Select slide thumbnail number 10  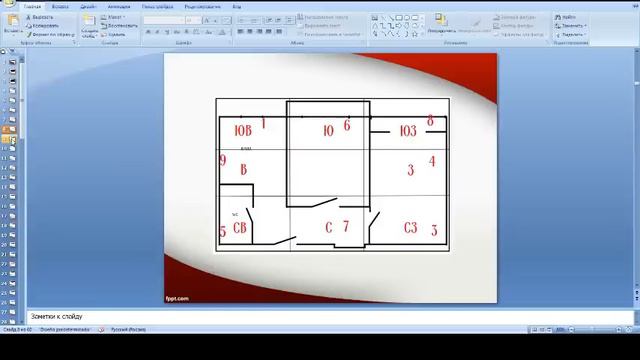pos(13,149)
